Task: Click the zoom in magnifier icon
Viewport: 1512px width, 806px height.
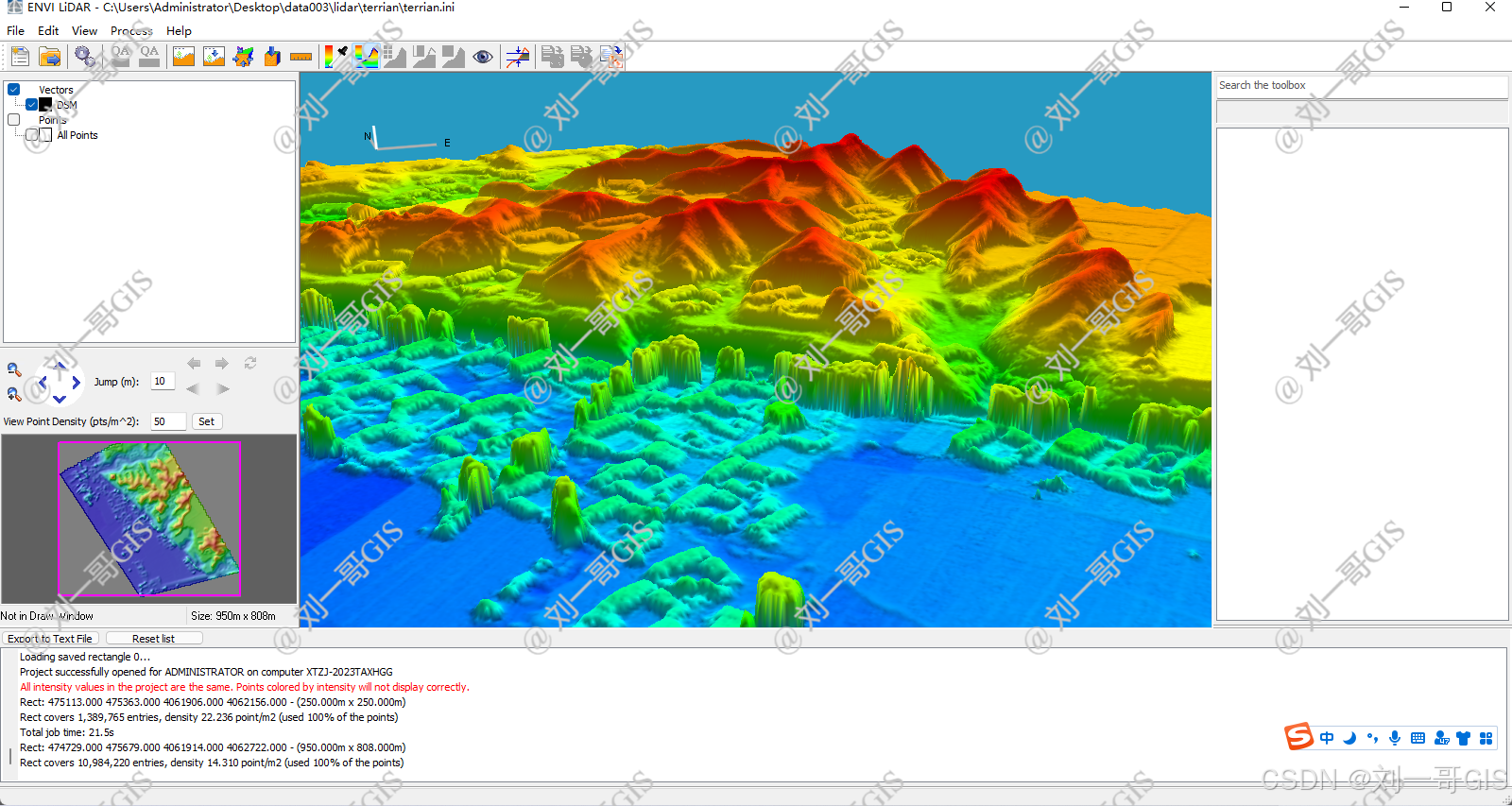Action: (14, 394)
